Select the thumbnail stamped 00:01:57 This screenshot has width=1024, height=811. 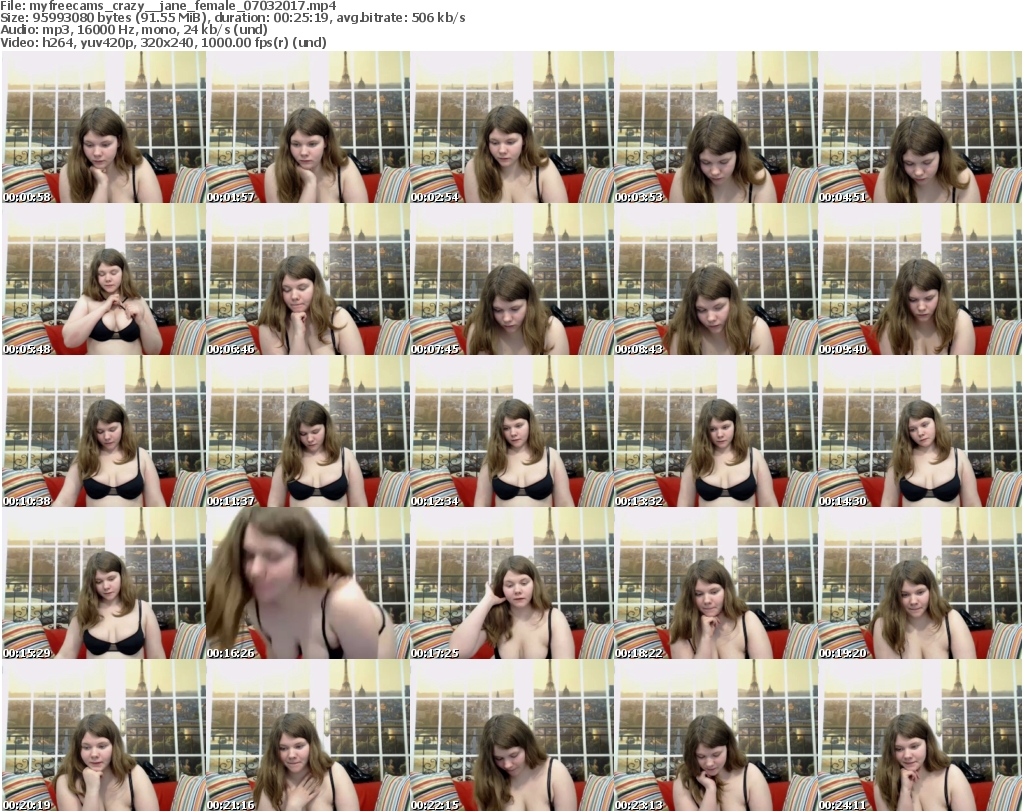308,127
